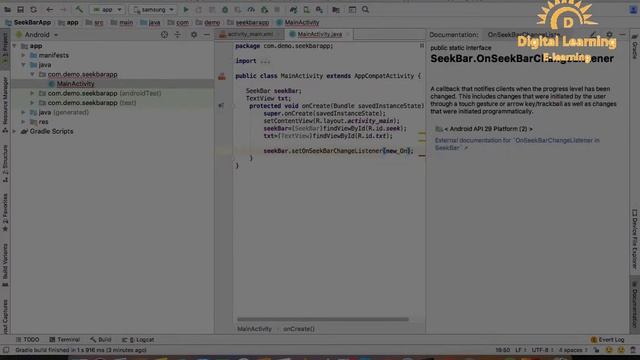Click the Debug app bug icon
The image size is (640, 360).
(x=225, y=9)
